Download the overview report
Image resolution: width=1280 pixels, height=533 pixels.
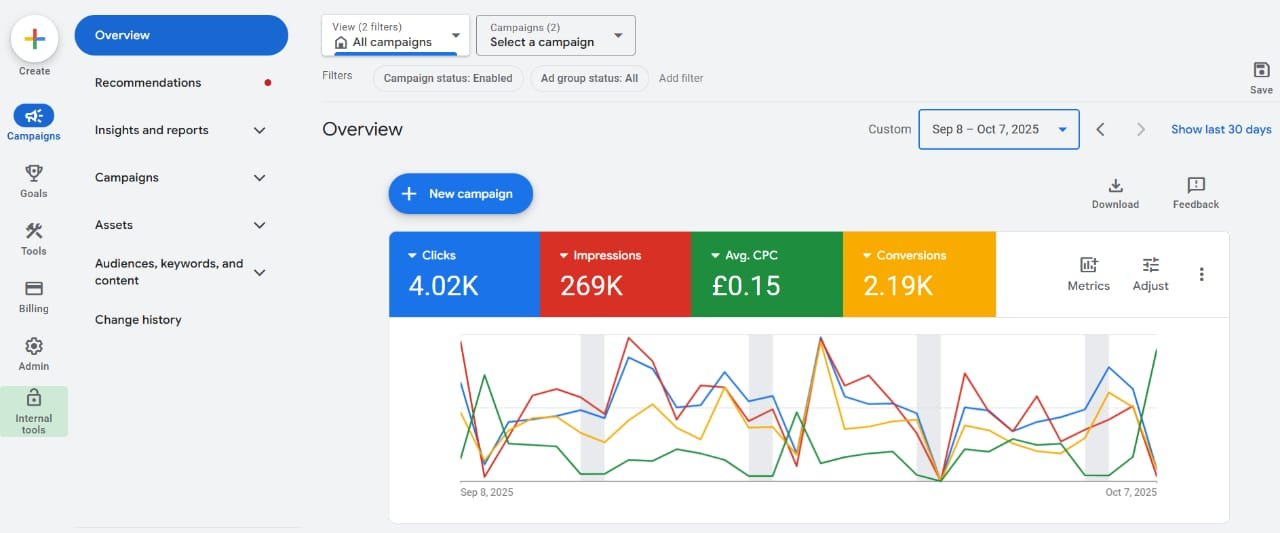[1115, 186]
